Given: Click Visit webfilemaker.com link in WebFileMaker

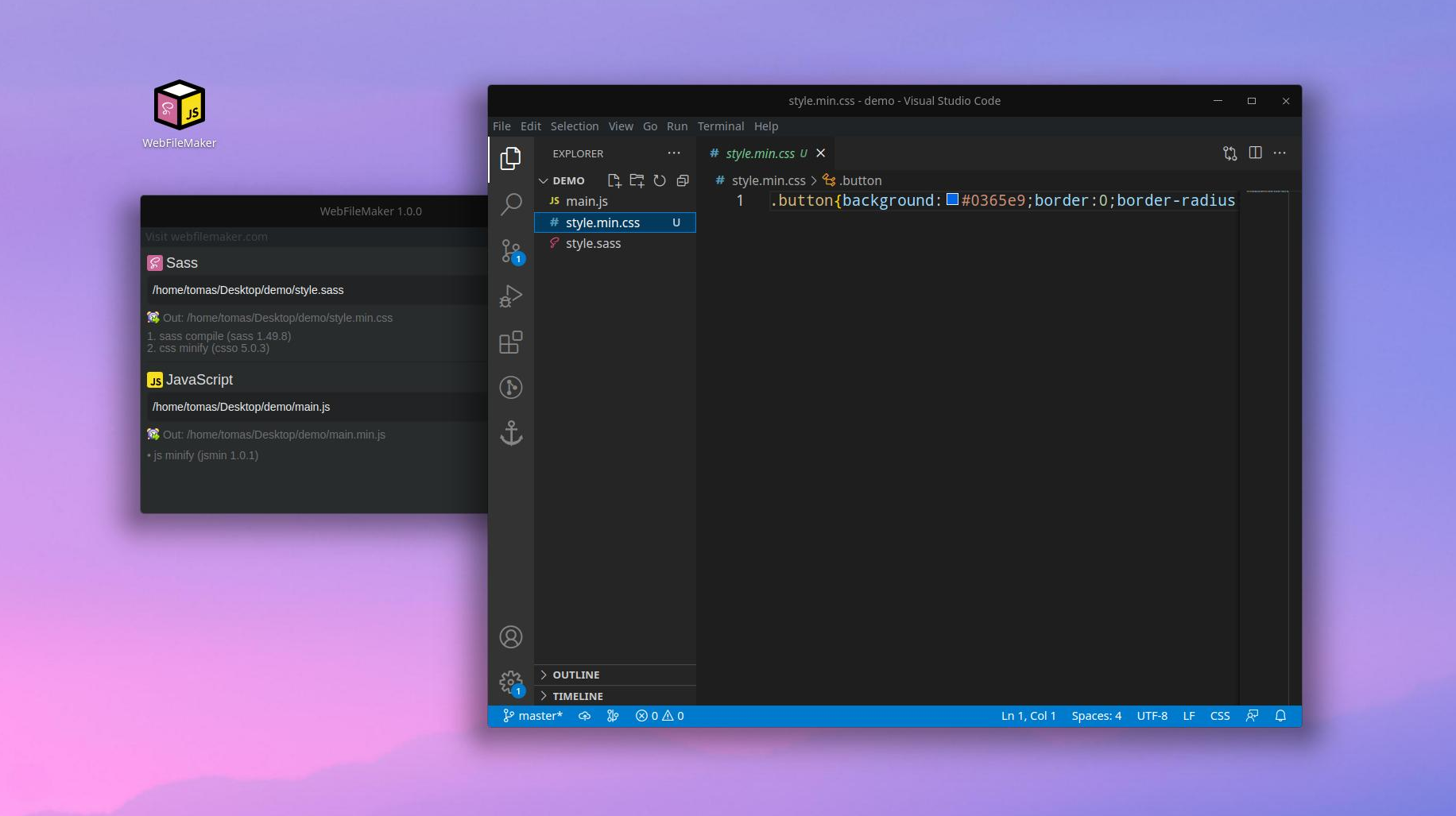Looking at the screenshot, I should tap(207, 237).
